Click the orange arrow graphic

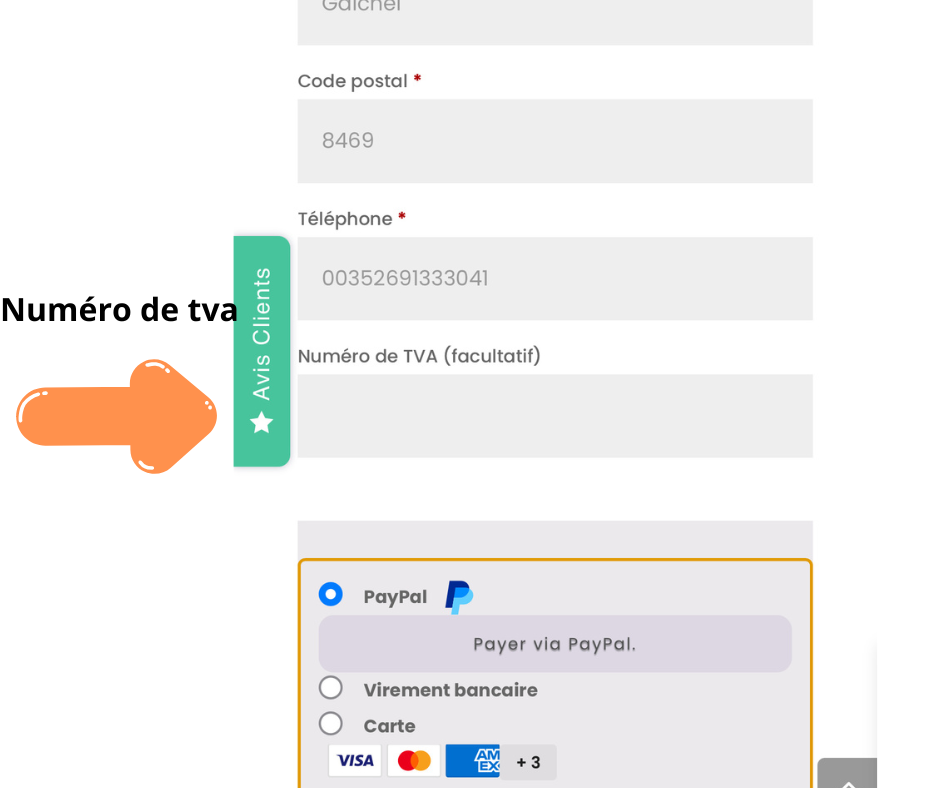pos(117,416)
